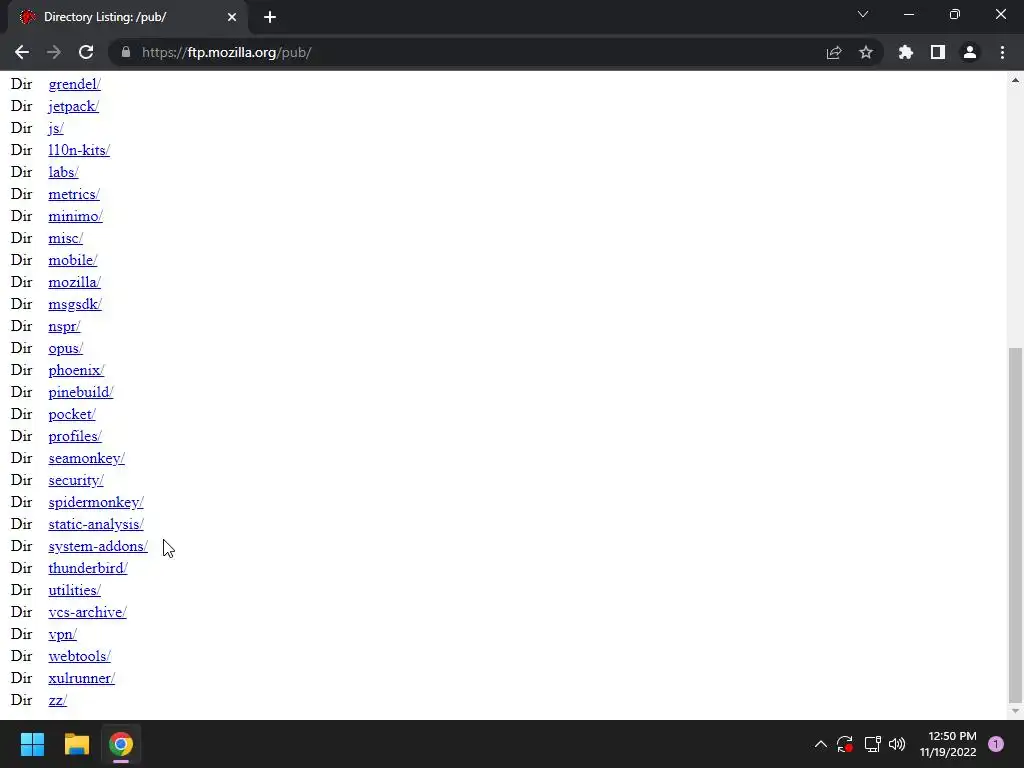1024x768 pixels.
Task: Close the Directory Listing tab
Action: pyautogui.click(x=232, y=17)
